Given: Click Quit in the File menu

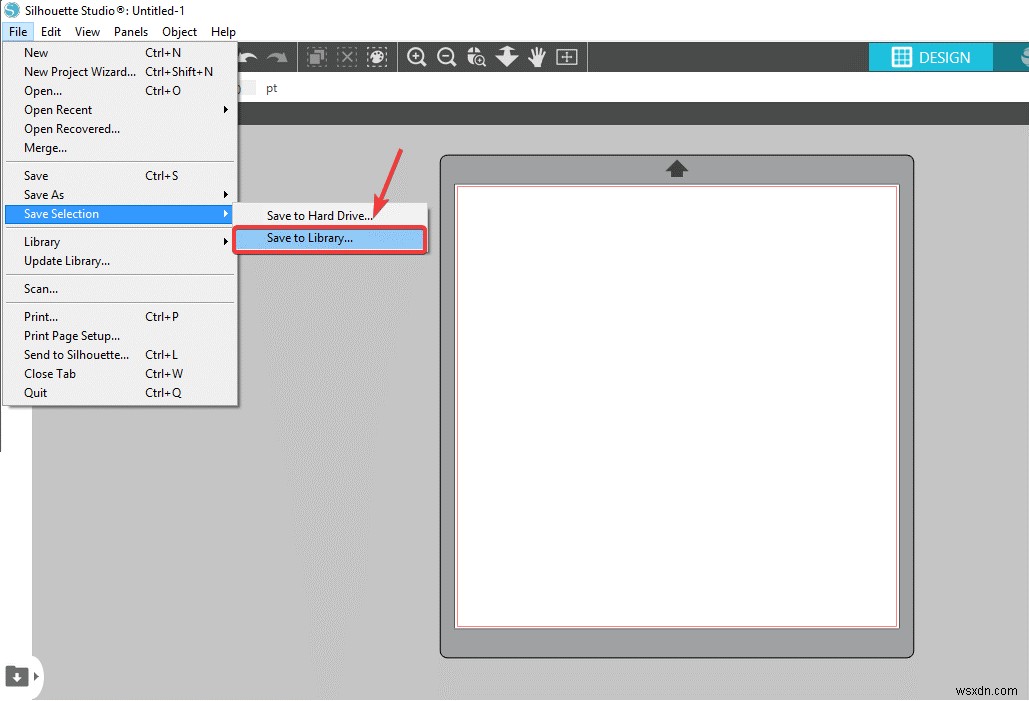Looking at the screenshot, I should click(121, 393).
